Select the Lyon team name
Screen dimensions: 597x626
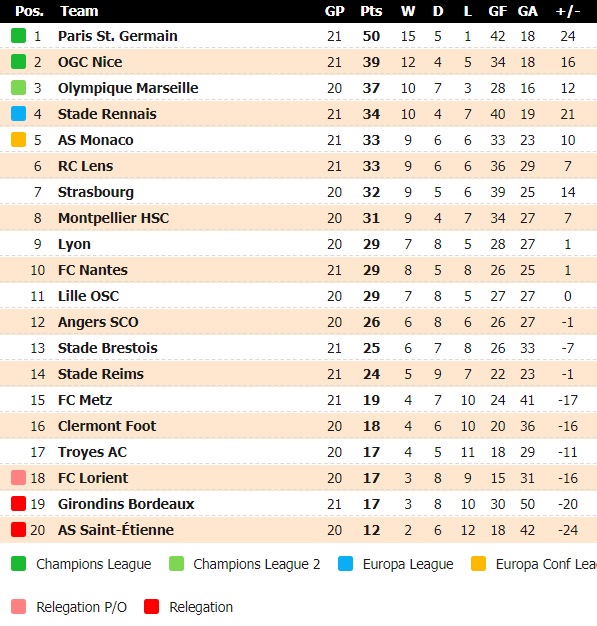tap(74, 244)
